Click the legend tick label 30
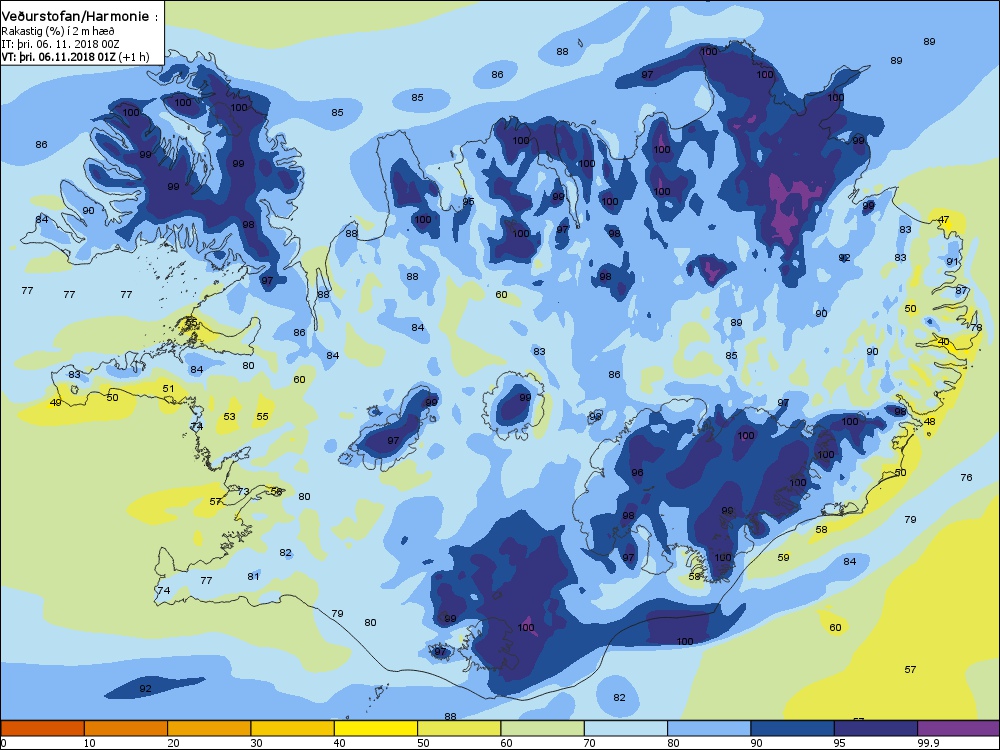Screen dimensions: 1000x750 point(256,743)
